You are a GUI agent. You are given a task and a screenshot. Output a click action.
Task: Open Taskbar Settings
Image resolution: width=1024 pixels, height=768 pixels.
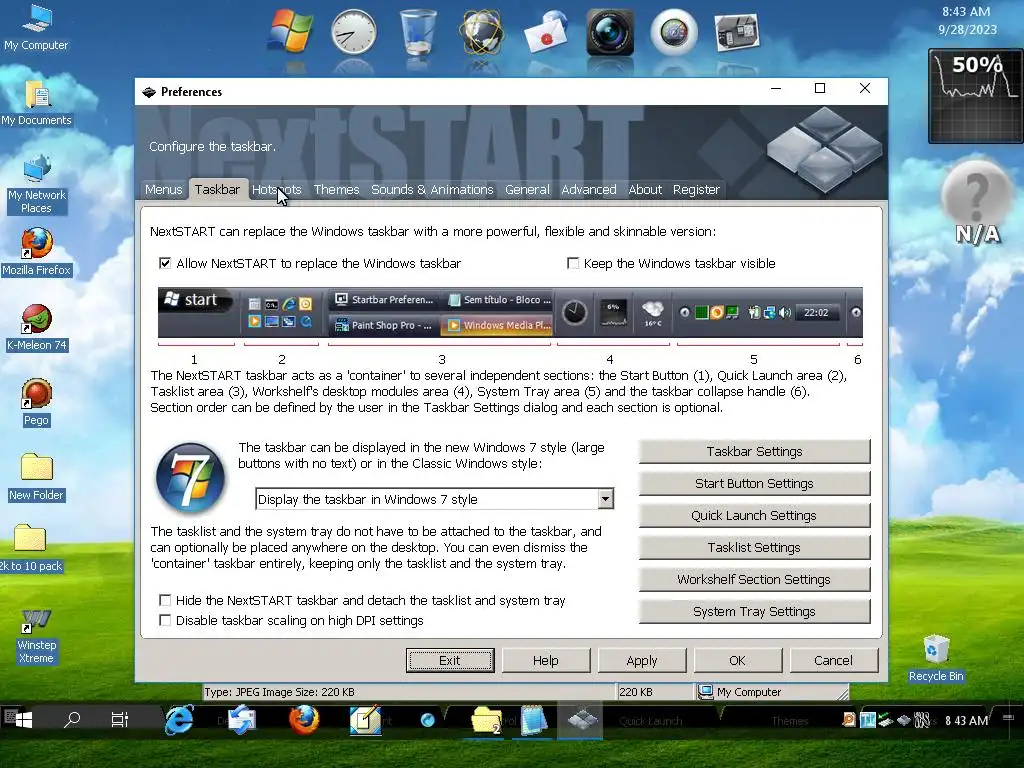(x=754, y=451)
